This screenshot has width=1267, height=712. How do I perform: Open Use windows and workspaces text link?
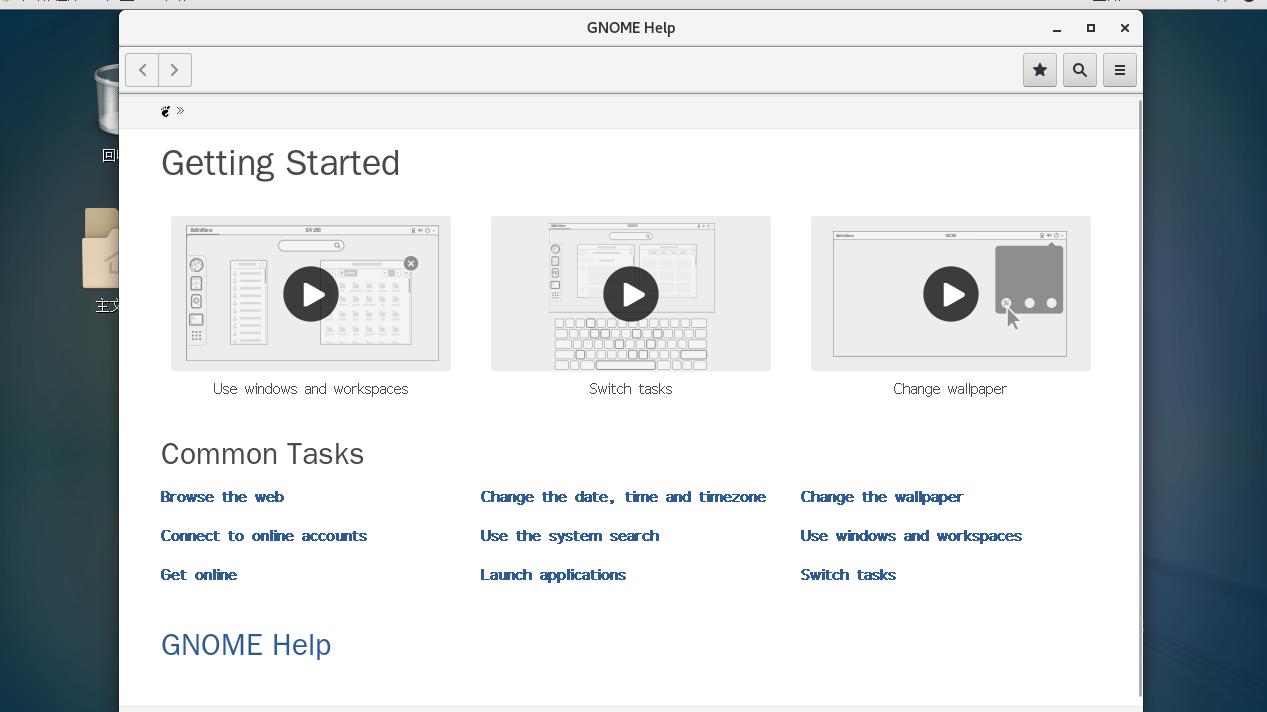911,536
